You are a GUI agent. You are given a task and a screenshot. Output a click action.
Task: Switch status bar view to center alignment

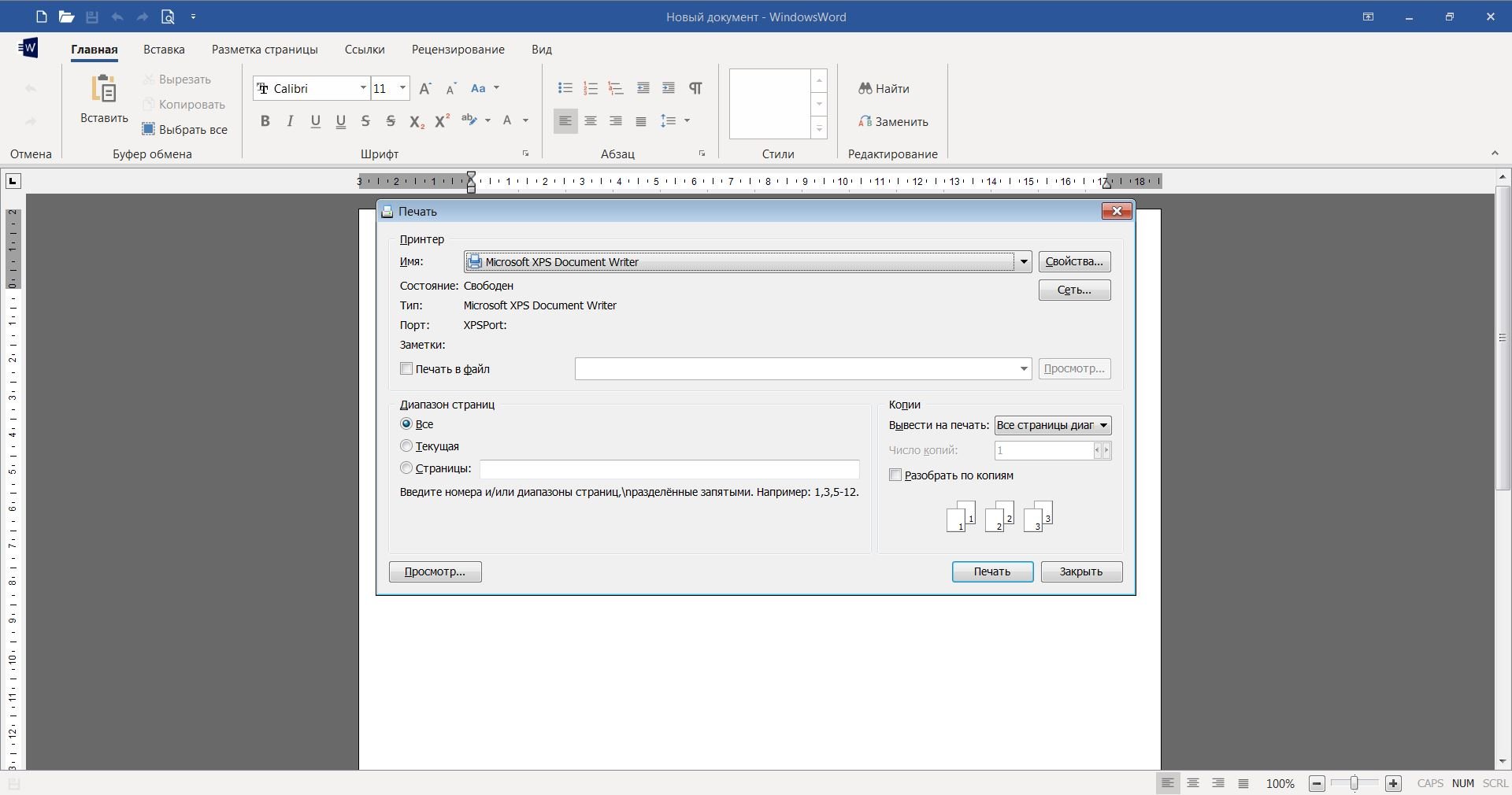tap(1193, 783)
